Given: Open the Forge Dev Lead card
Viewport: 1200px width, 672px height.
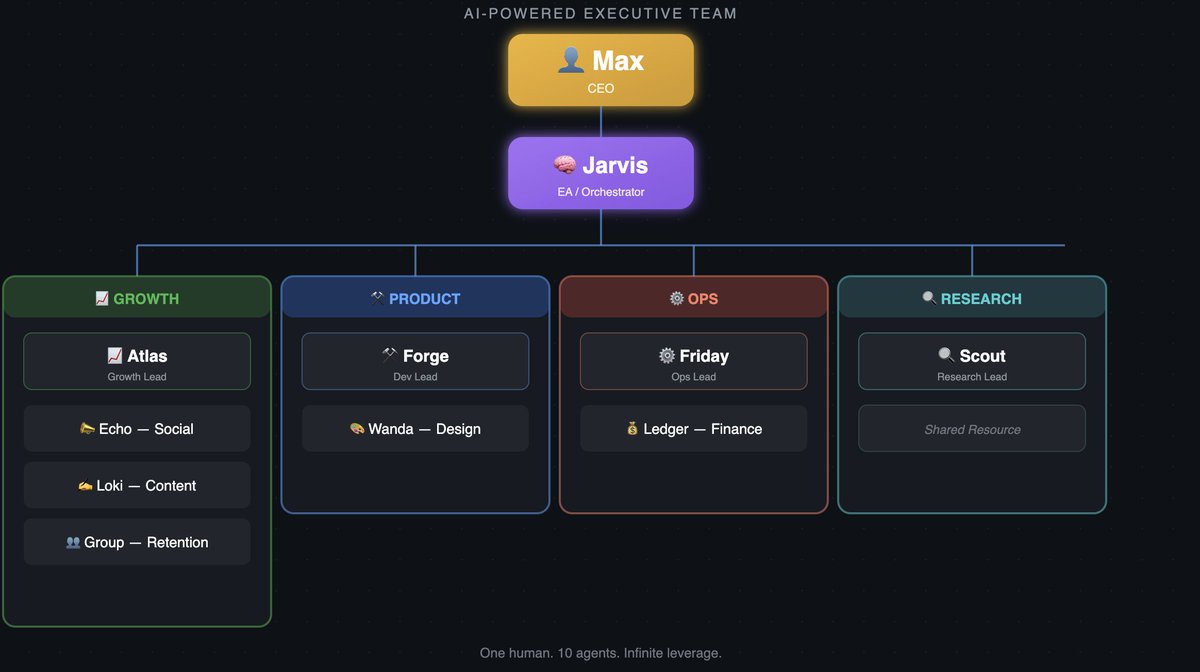Looking at the screenshot, I should (415, 361).
